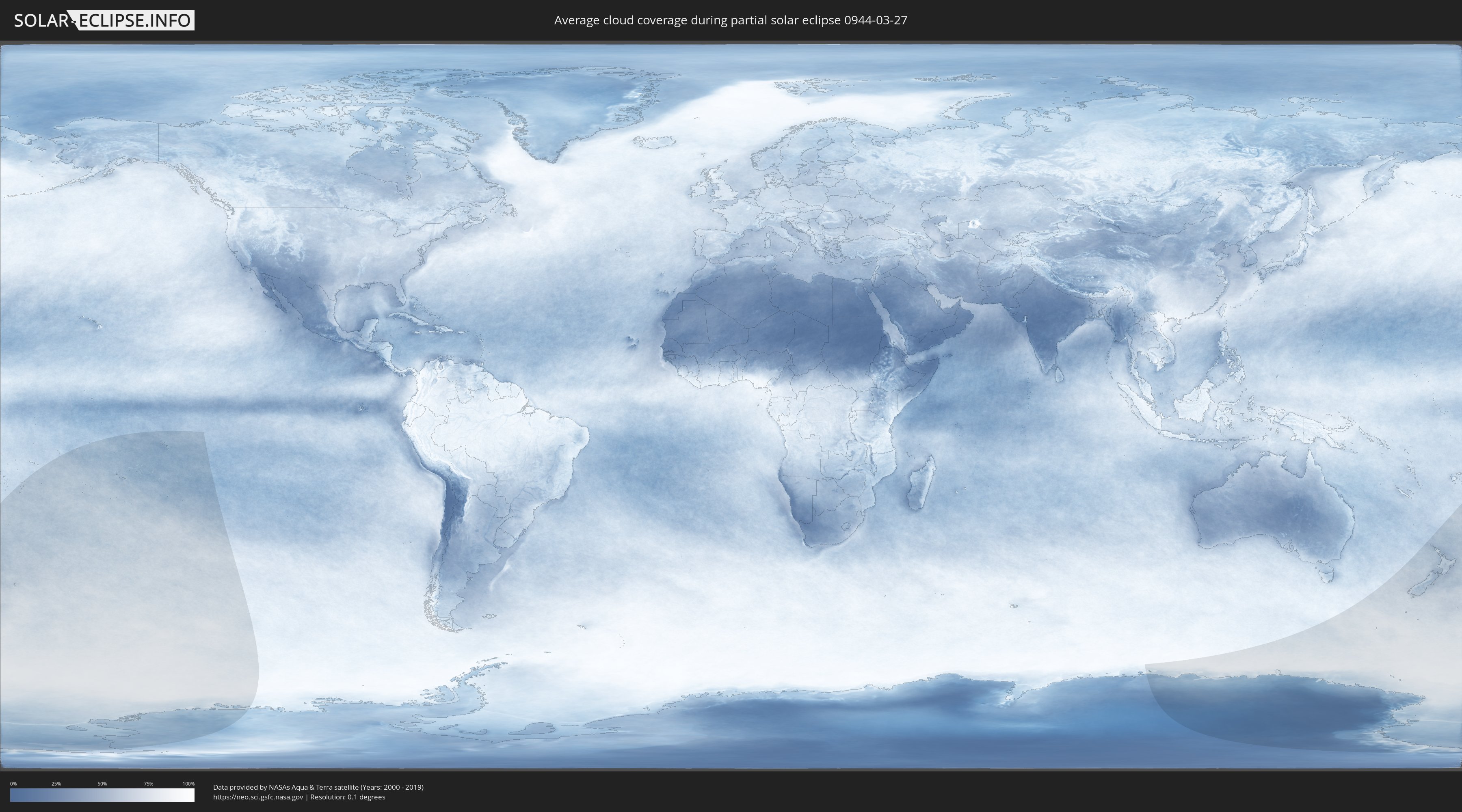Click the neo.sci.gsfc.nasa.gov URL text
Image resolution: width=1462 pixels, height=812 pixels.
tap(258, 797)
